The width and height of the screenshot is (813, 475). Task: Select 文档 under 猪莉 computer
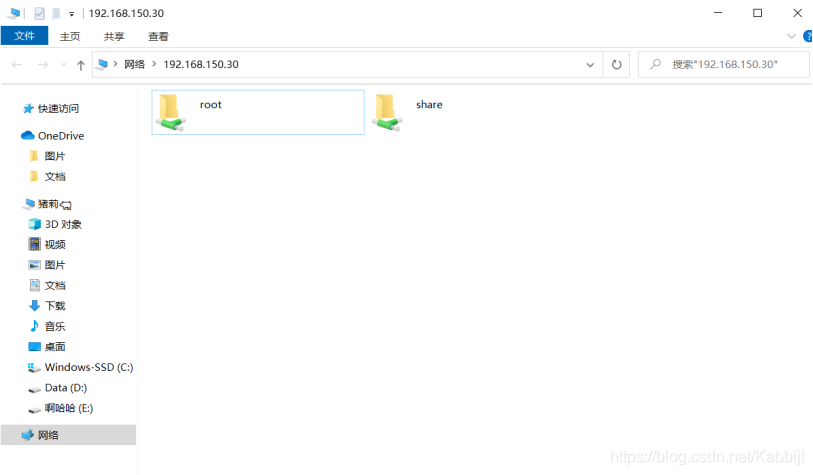point(54,285)
